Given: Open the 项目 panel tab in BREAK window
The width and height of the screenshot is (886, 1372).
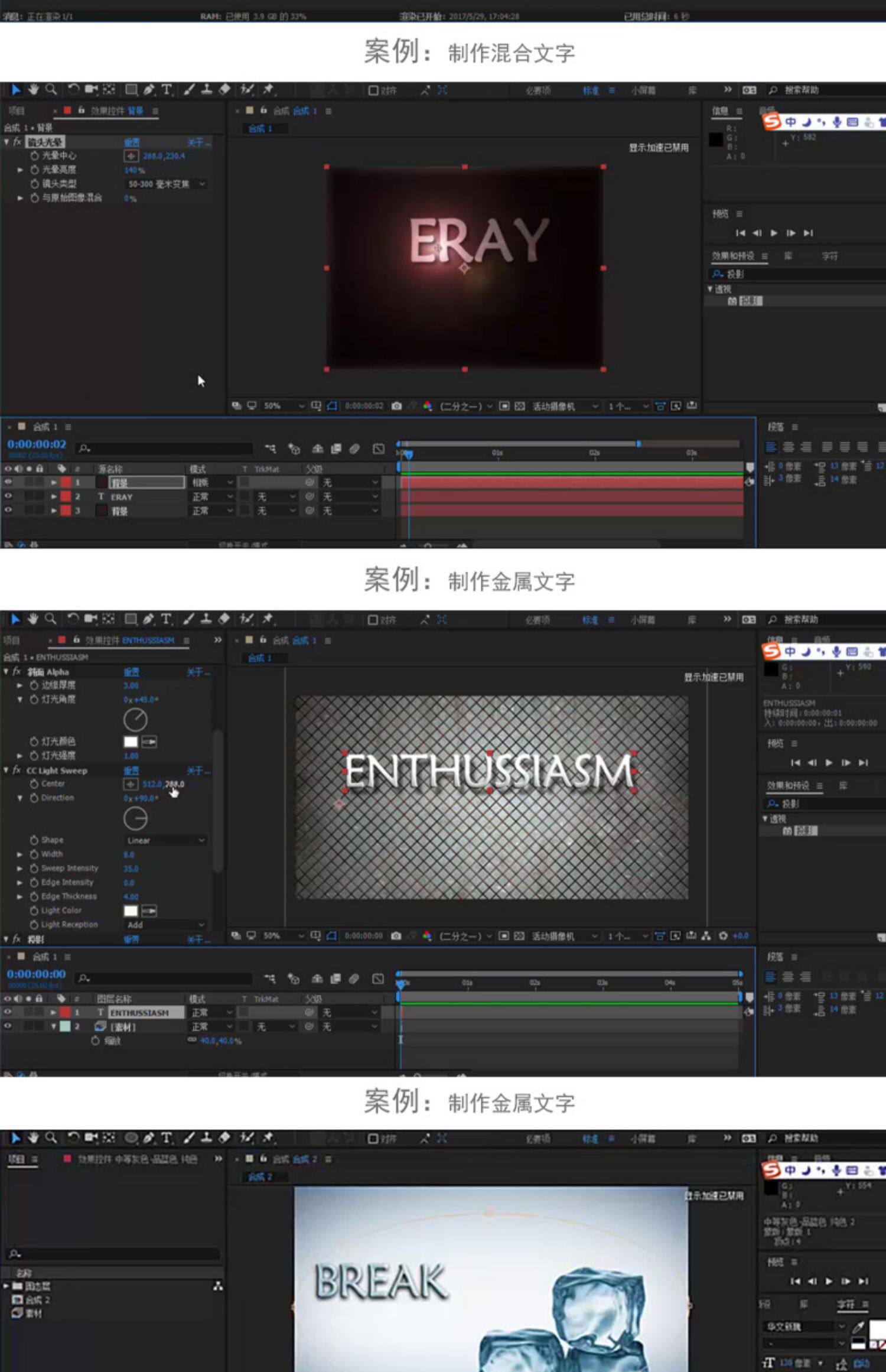Looking at the screenshot, I should [x=16, y=1159].
